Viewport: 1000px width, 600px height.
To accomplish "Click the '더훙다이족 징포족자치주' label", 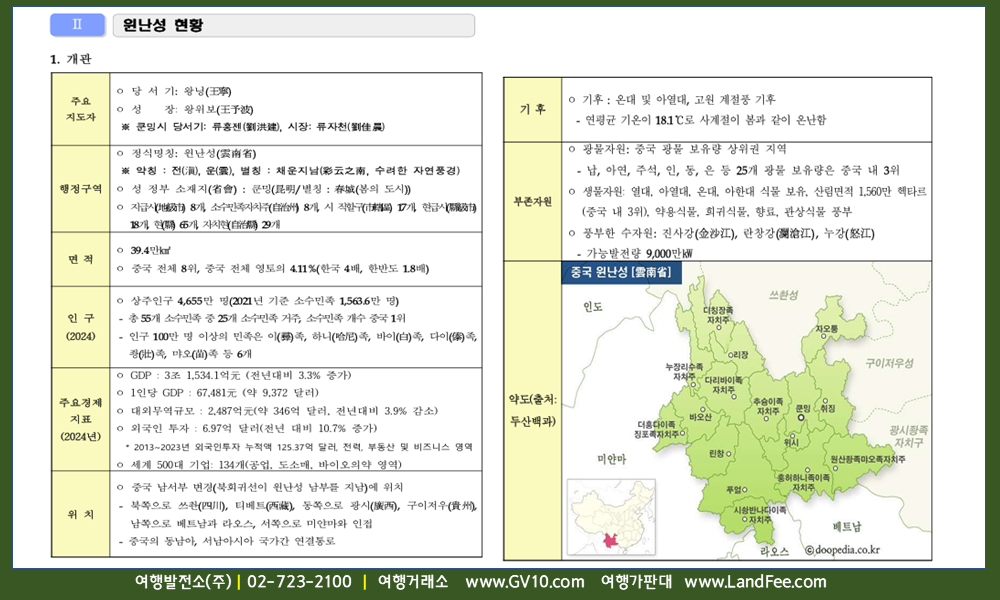I will click(x=656, y=429).
